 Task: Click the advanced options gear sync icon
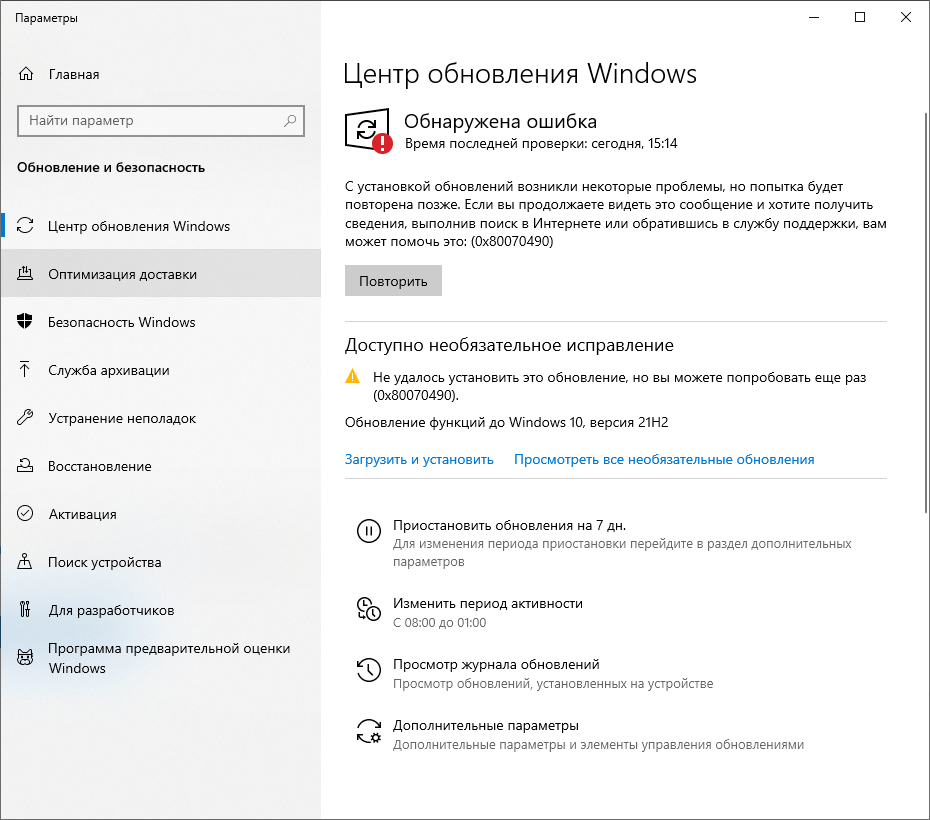368,731
